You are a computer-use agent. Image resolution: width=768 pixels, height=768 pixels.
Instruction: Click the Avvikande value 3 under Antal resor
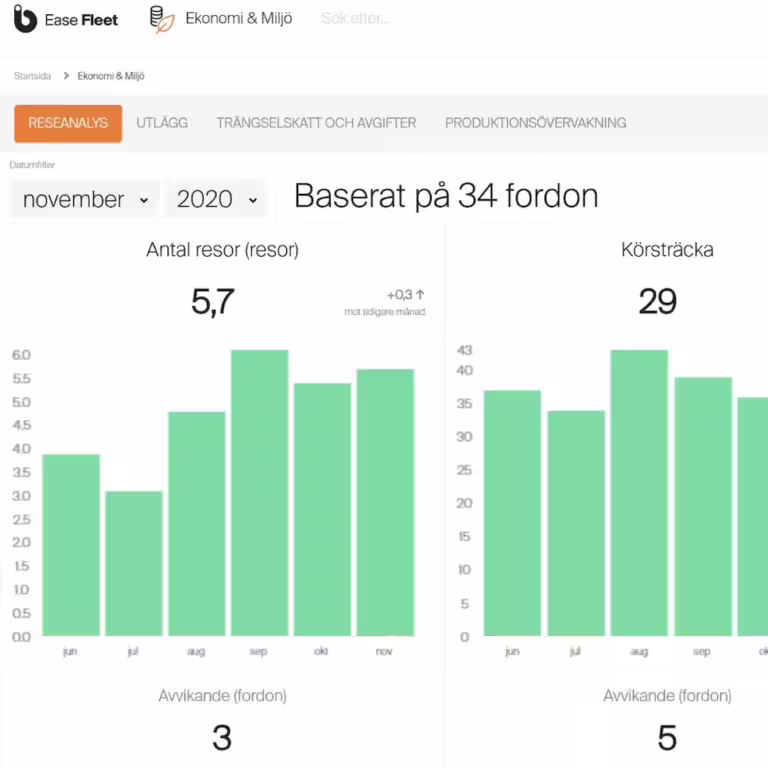point(222,738)
